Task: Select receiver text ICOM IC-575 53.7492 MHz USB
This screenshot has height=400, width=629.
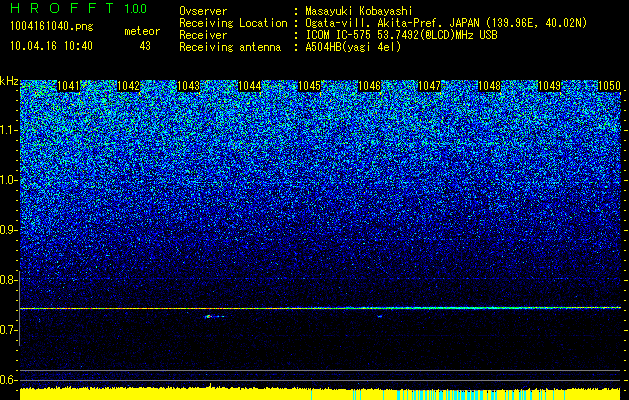Action: click(401, 35)
